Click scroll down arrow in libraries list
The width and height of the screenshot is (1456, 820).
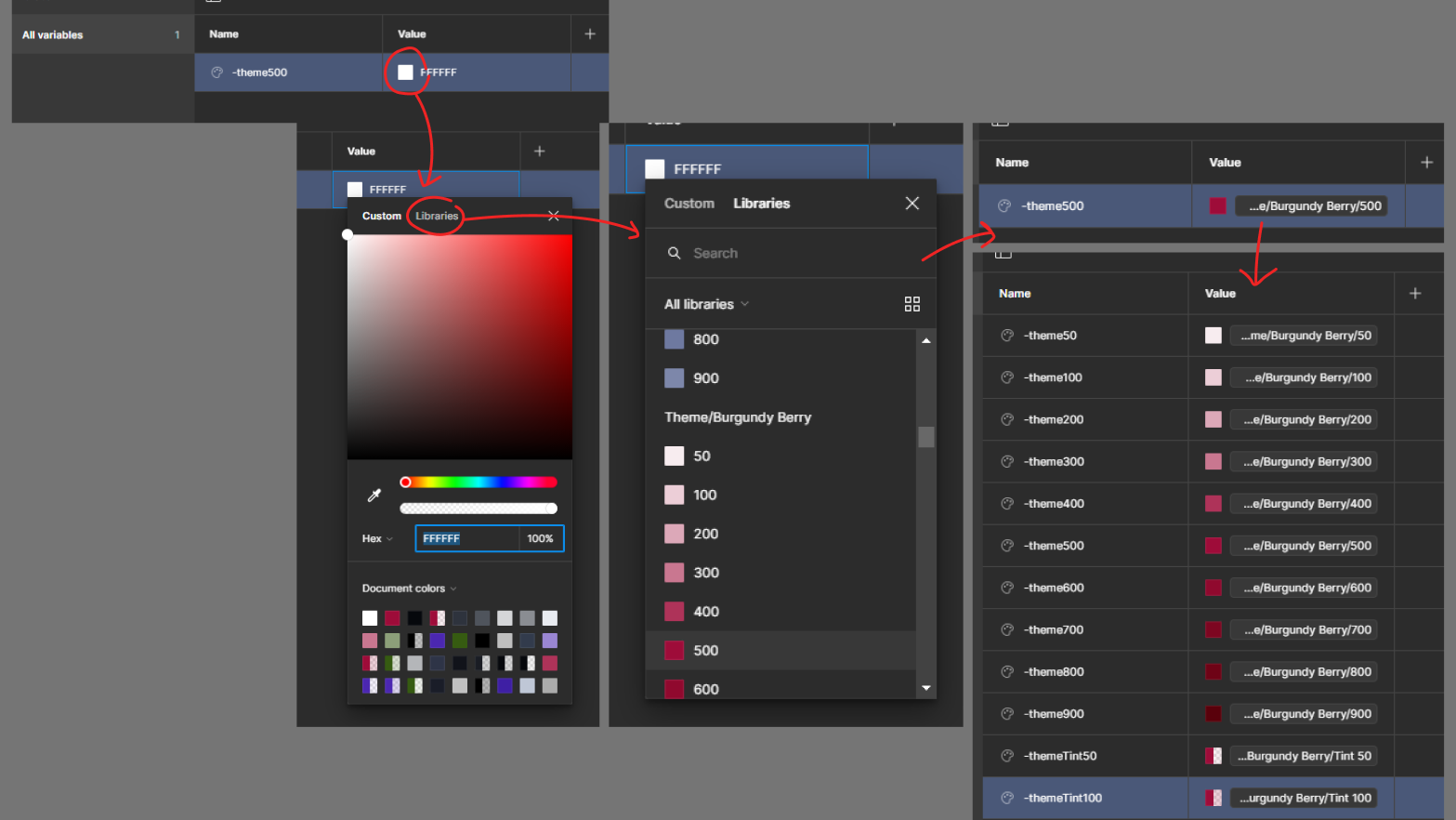pos(926,688)
